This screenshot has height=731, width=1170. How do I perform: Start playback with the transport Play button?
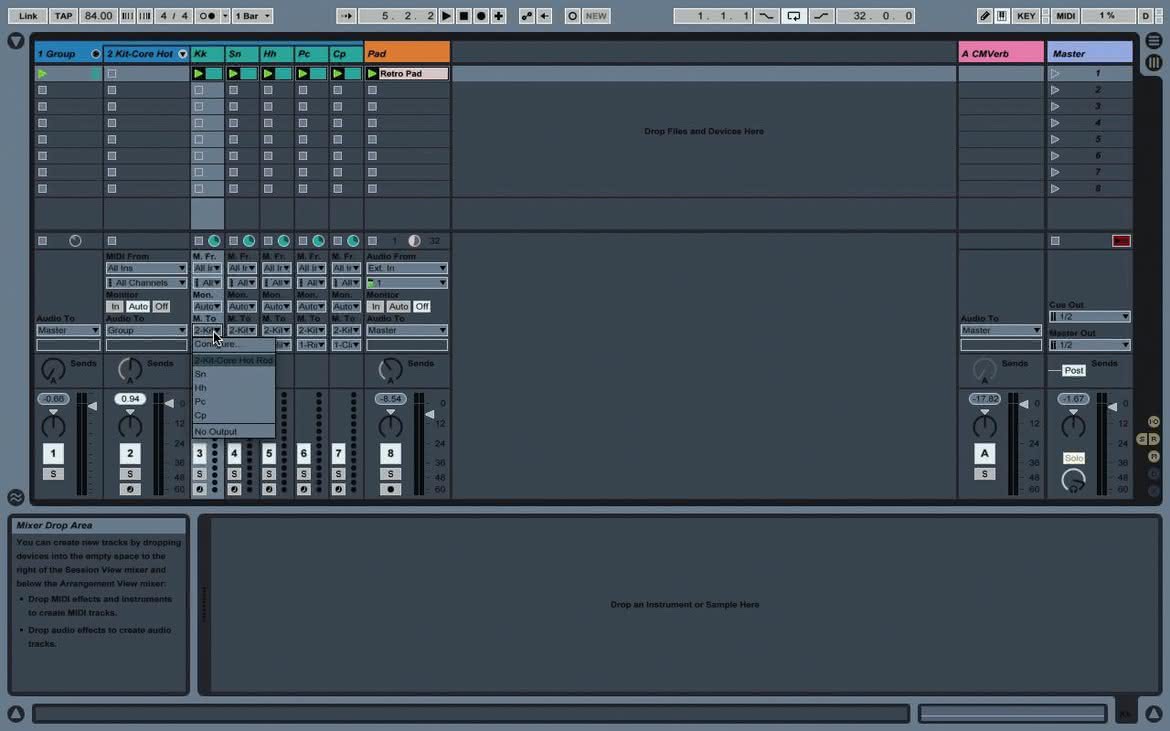click(446, 16)
